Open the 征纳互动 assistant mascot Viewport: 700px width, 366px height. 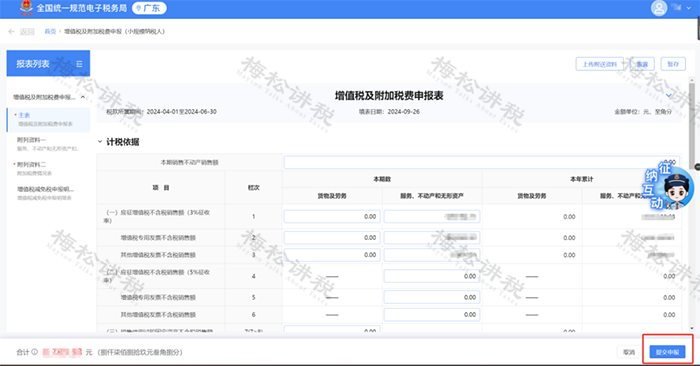click(x=669, y=186)
